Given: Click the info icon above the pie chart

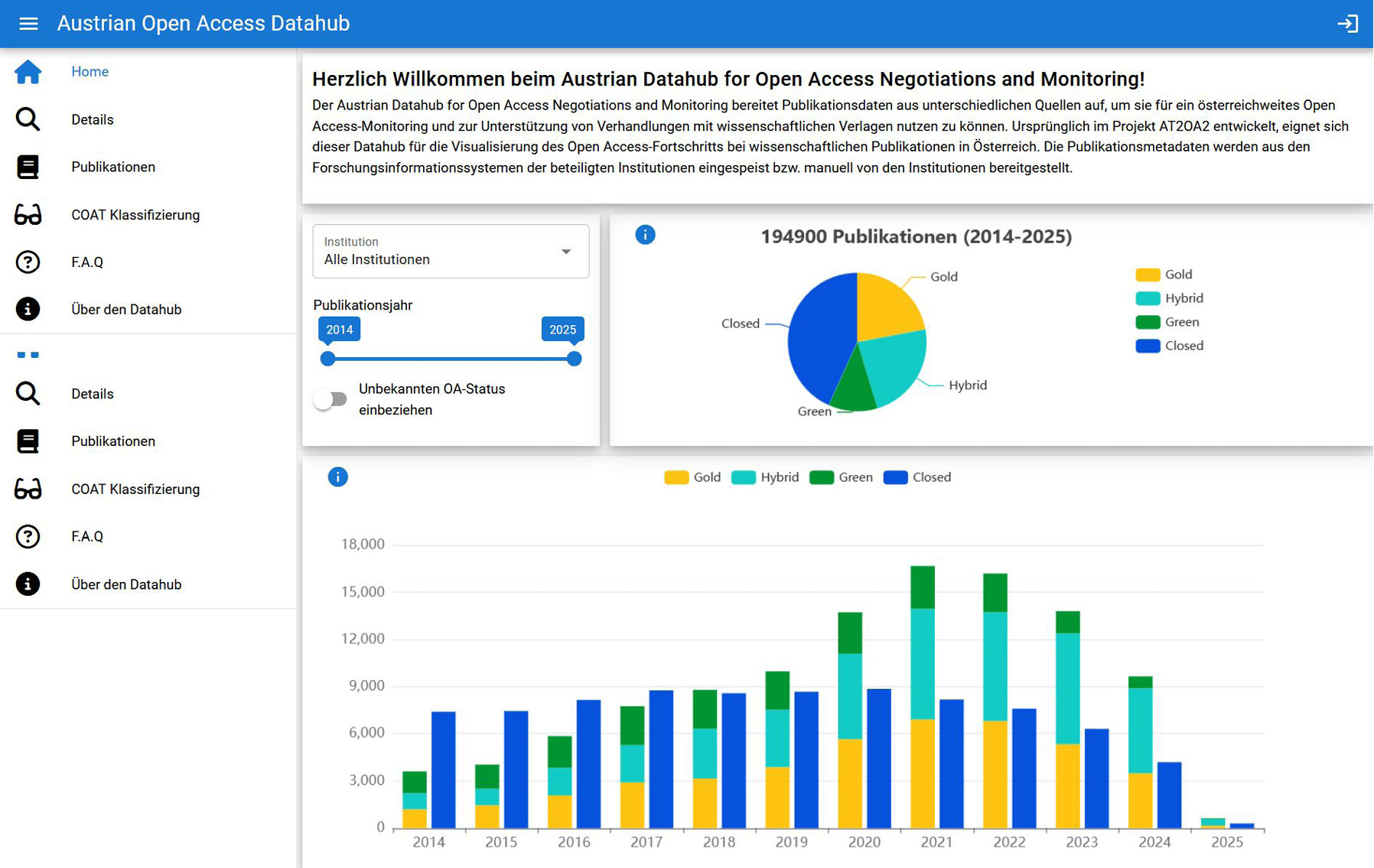Looking at the screenshot, I should 645,235.
